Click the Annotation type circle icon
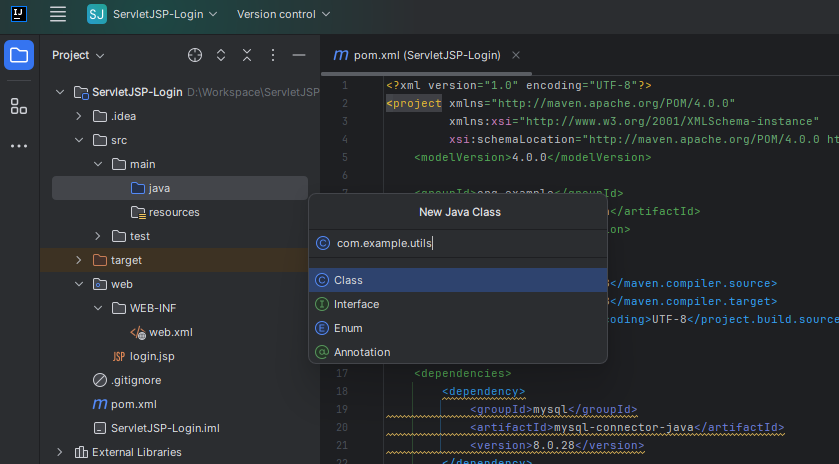The image size is (839, 464). point(322,352)
